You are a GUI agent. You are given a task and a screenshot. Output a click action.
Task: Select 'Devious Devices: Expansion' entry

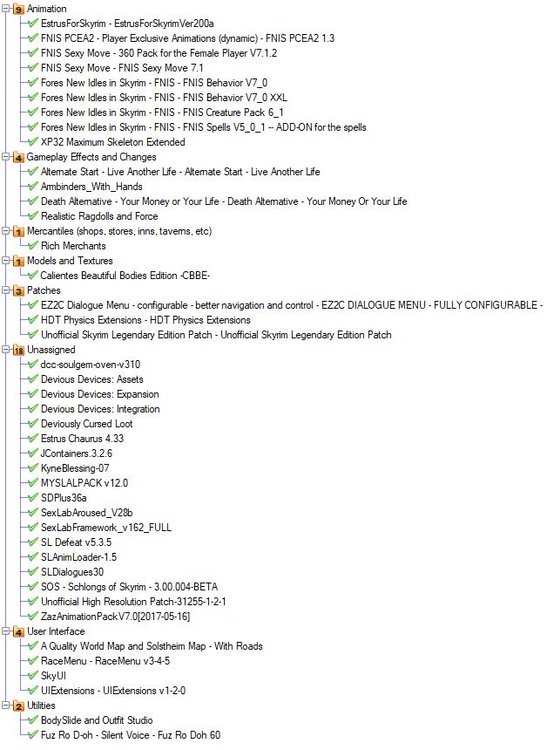[x=100, y=394]
